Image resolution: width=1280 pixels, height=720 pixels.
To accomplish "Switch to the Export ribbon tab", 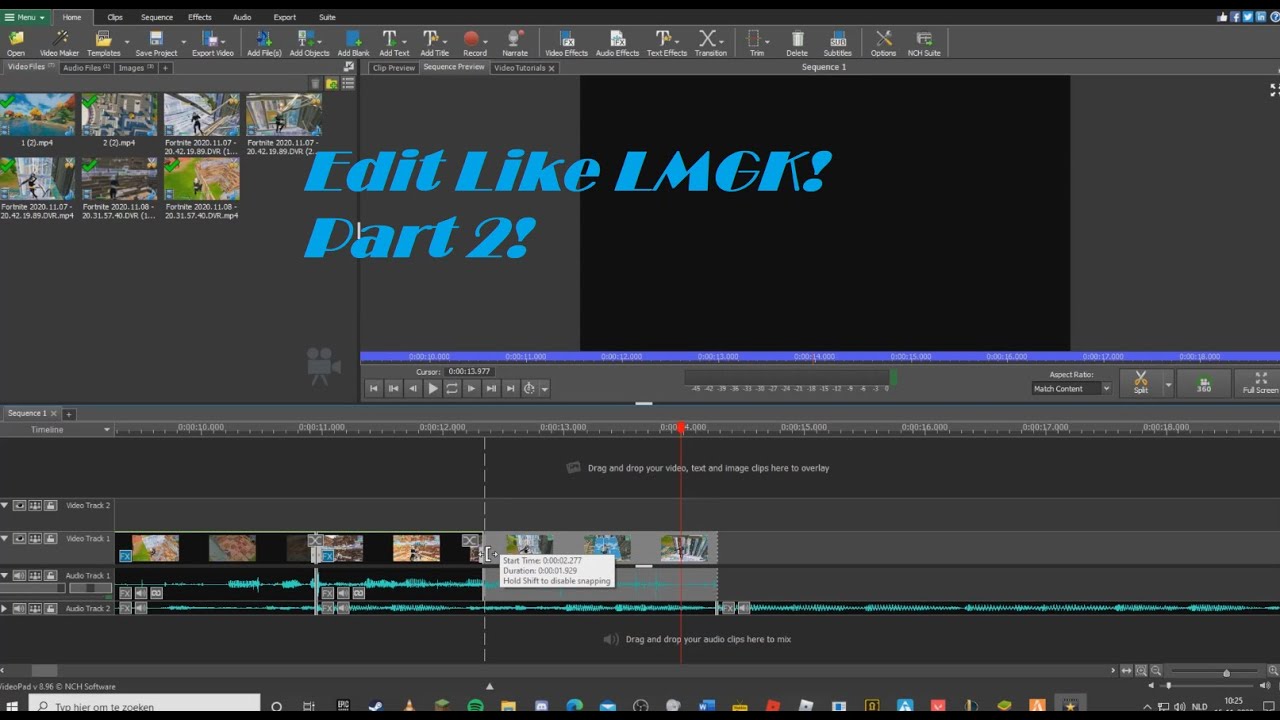I will [284, 17].
